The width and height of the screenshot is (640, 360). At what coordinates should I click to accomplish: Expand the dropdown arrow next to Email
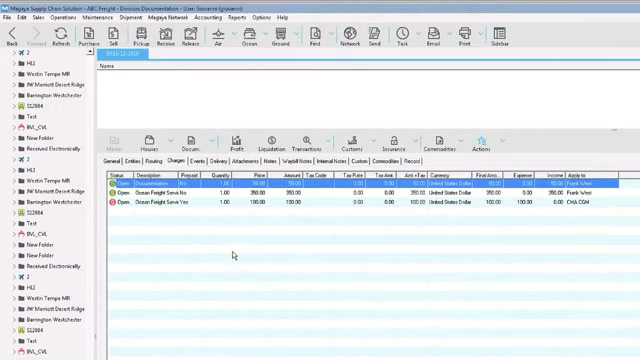(449, 33)
